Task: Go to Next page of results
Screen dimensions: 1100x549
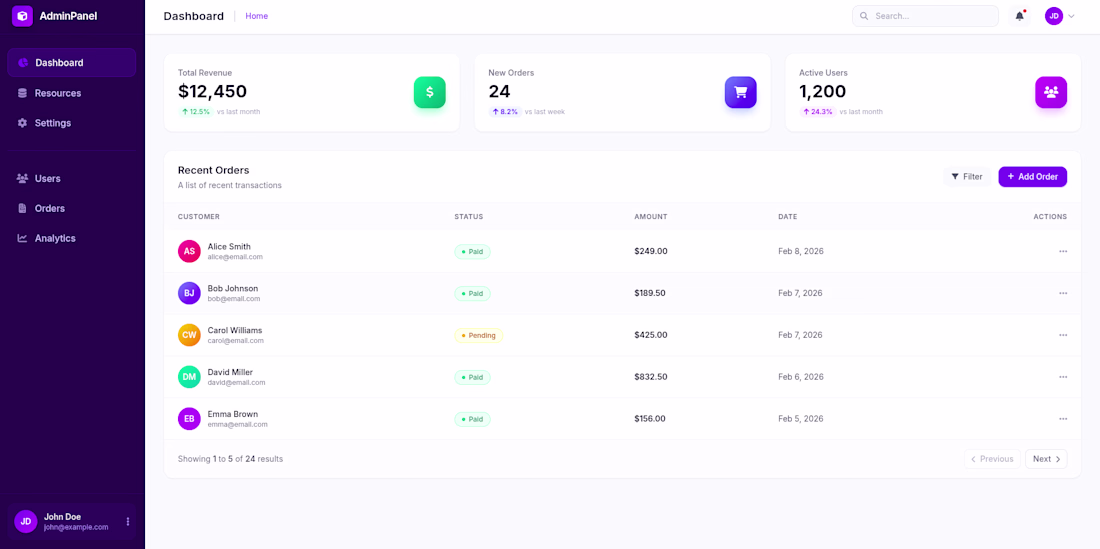Action: 1046,459
